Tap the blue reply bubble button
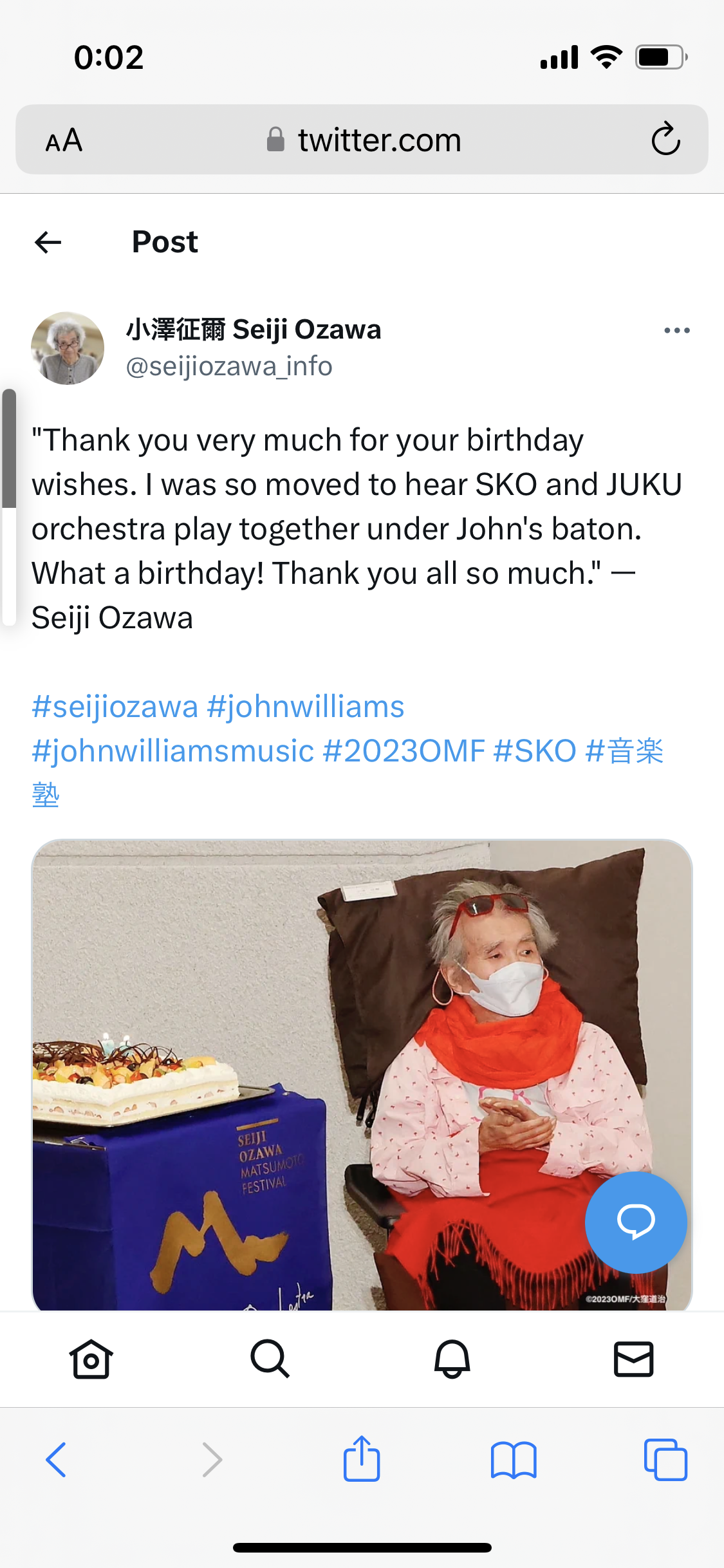 point(636,1222)
